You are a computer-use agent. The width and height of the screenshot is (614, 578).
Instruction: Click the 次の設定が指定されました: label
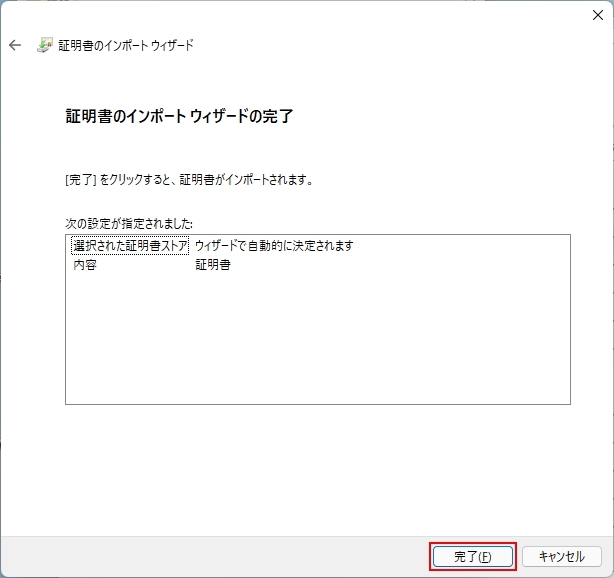[x=129, y=223]
